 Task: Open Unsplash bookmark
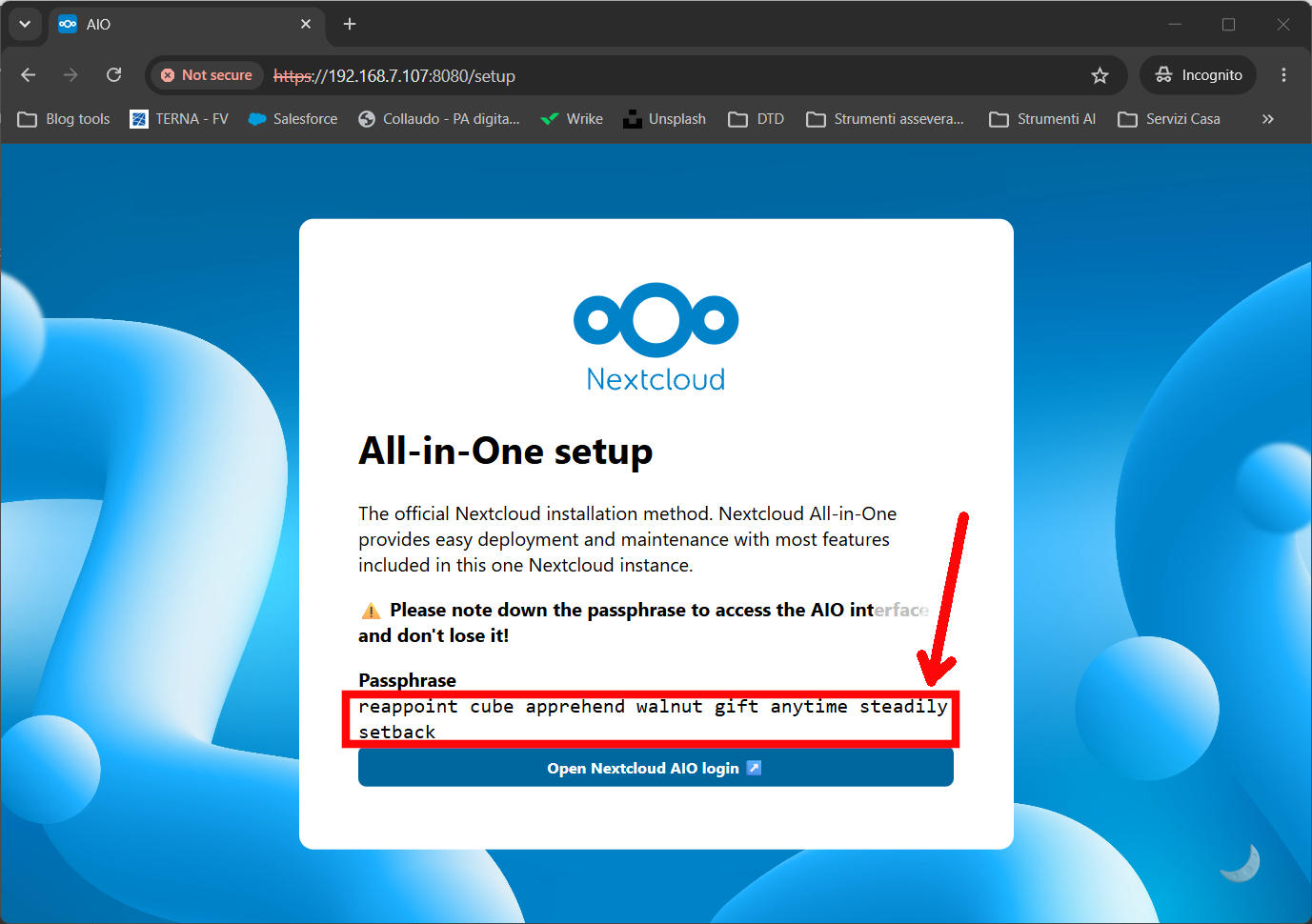665,119
